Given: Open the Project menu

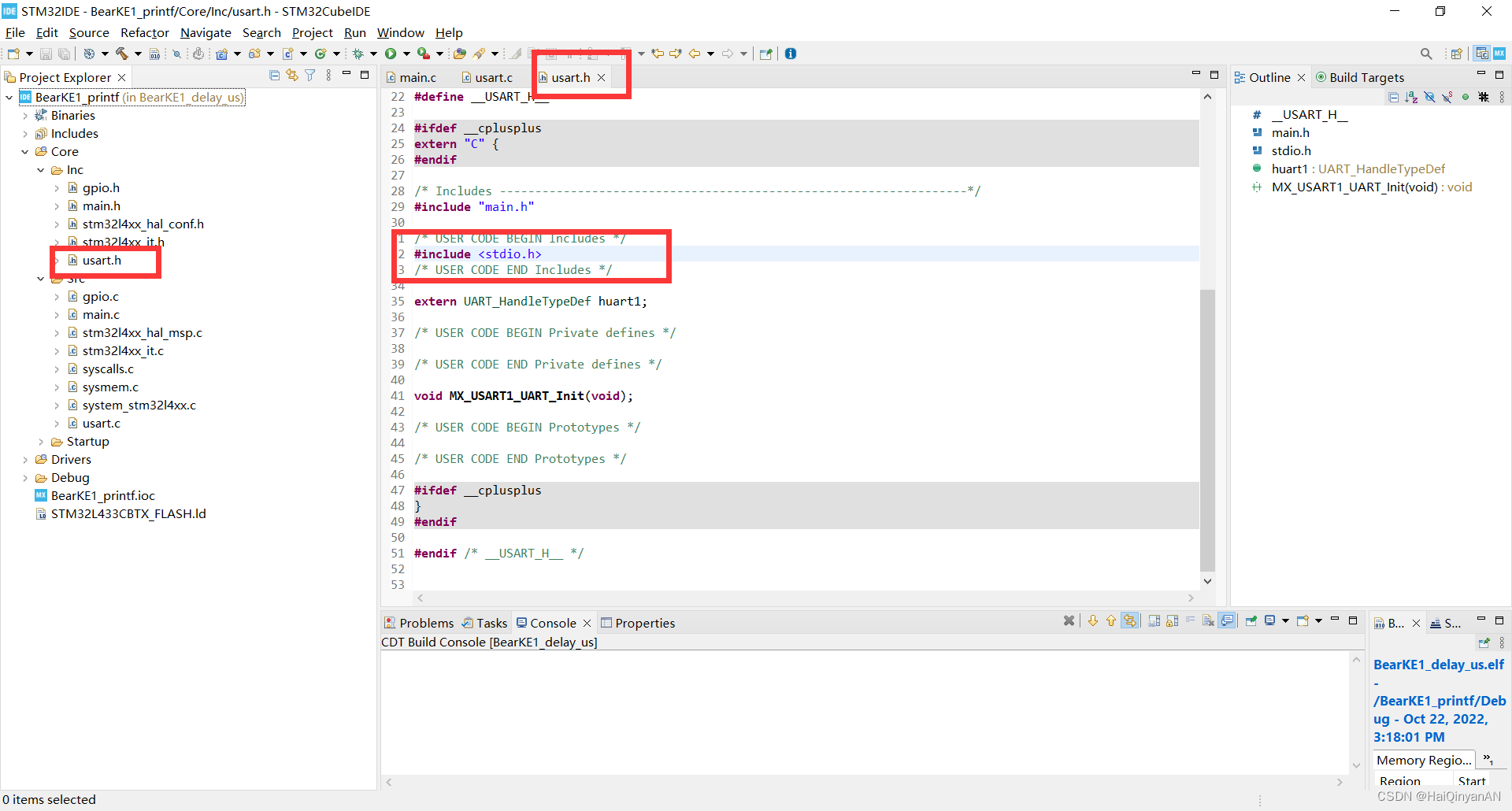Looking at the screenshot, I should pos(313,32).
